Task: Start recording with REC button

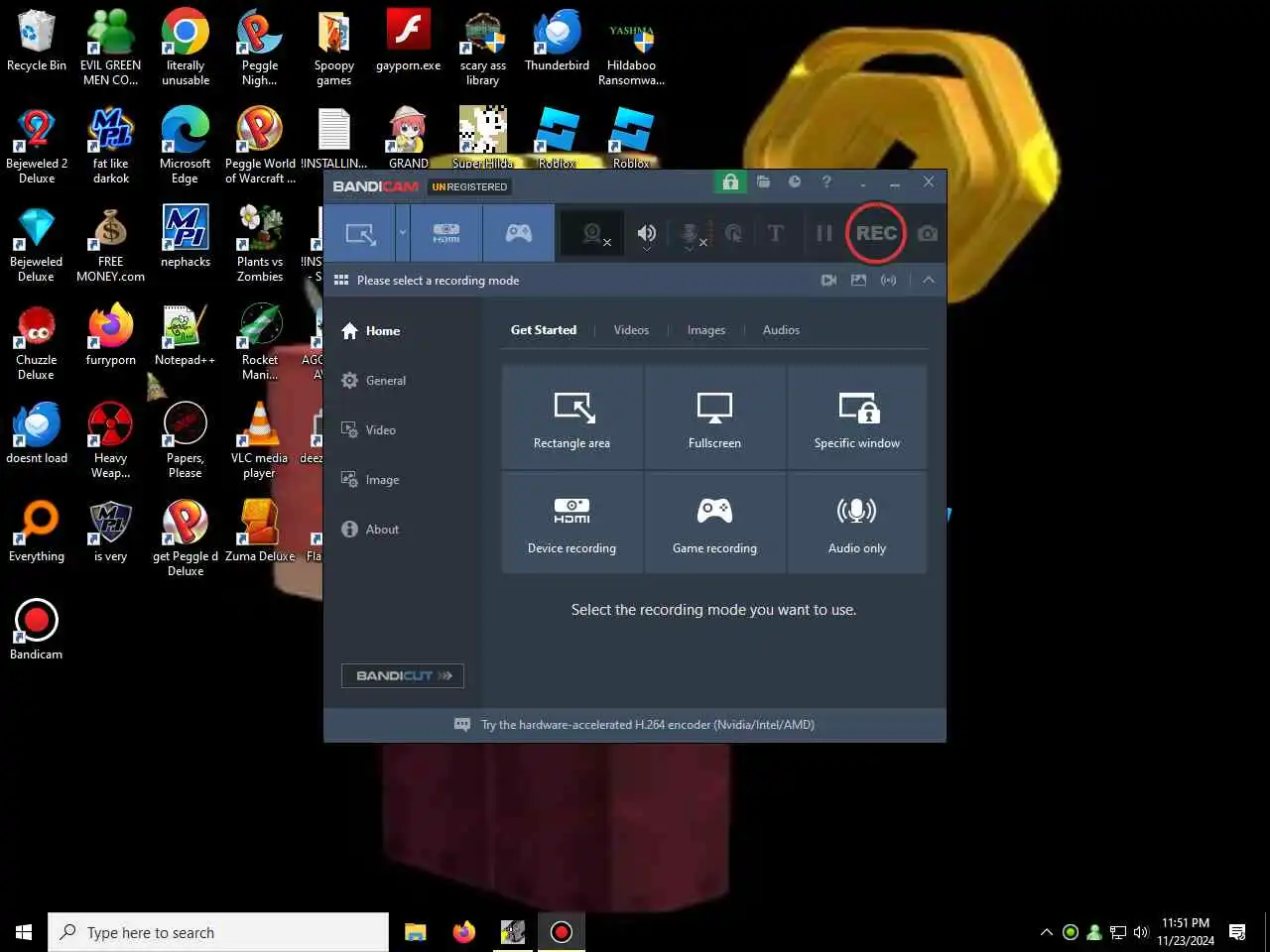Action: click(x=876, y=234)
